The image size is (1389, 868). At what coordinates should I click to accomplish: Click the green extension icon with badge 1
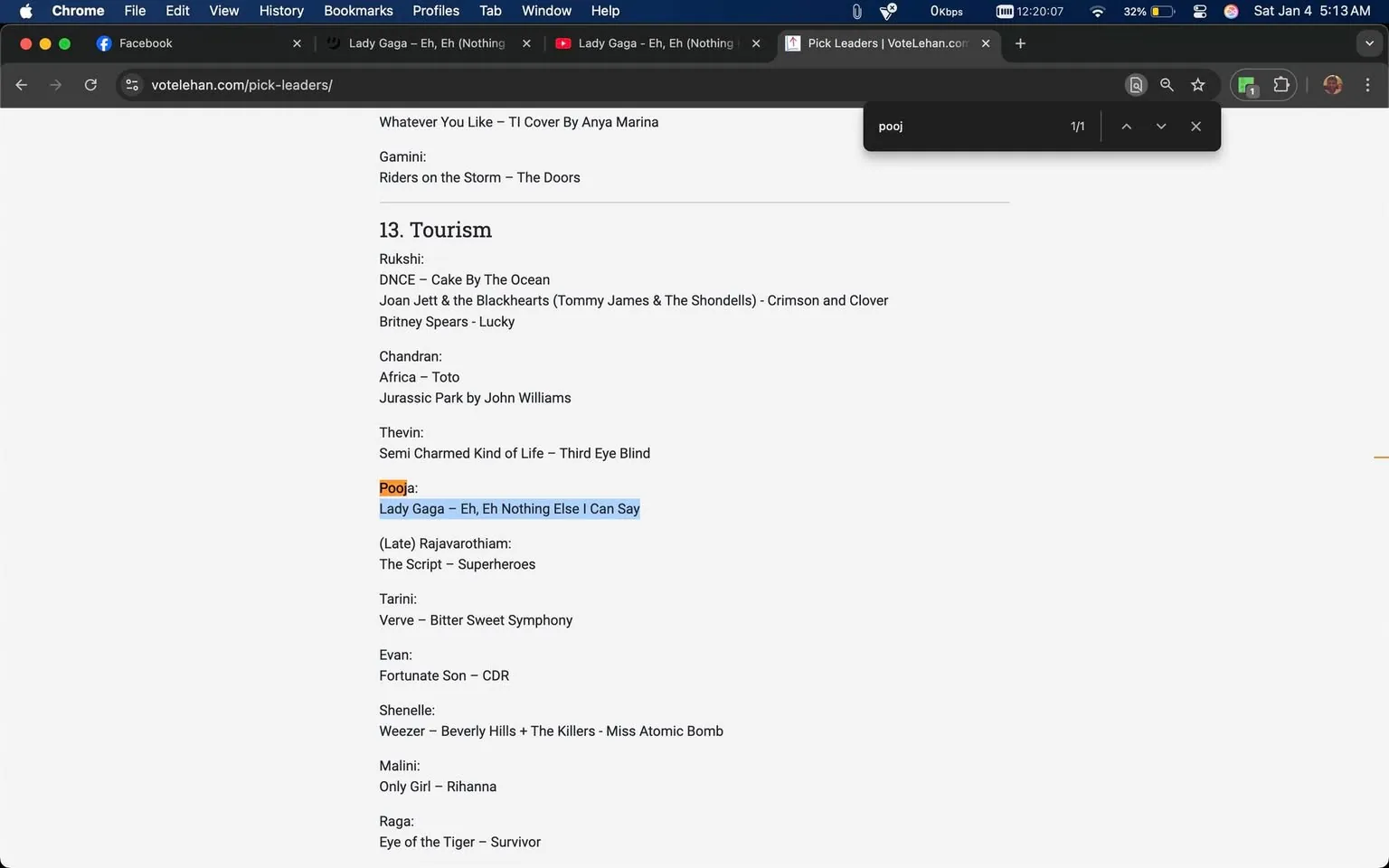click(x=1246, y=84)
